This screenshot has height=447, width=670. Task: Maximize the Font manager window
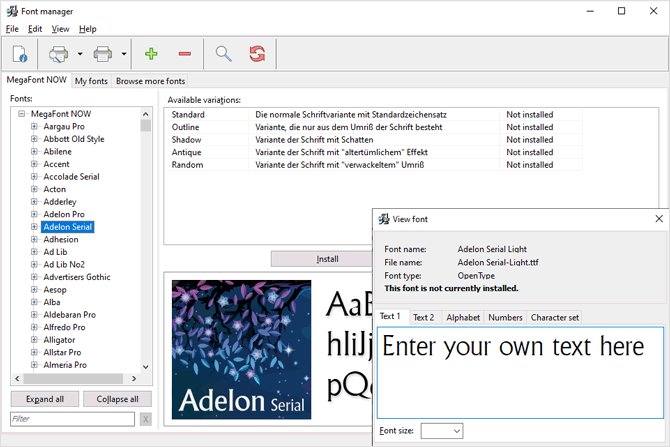622,11
